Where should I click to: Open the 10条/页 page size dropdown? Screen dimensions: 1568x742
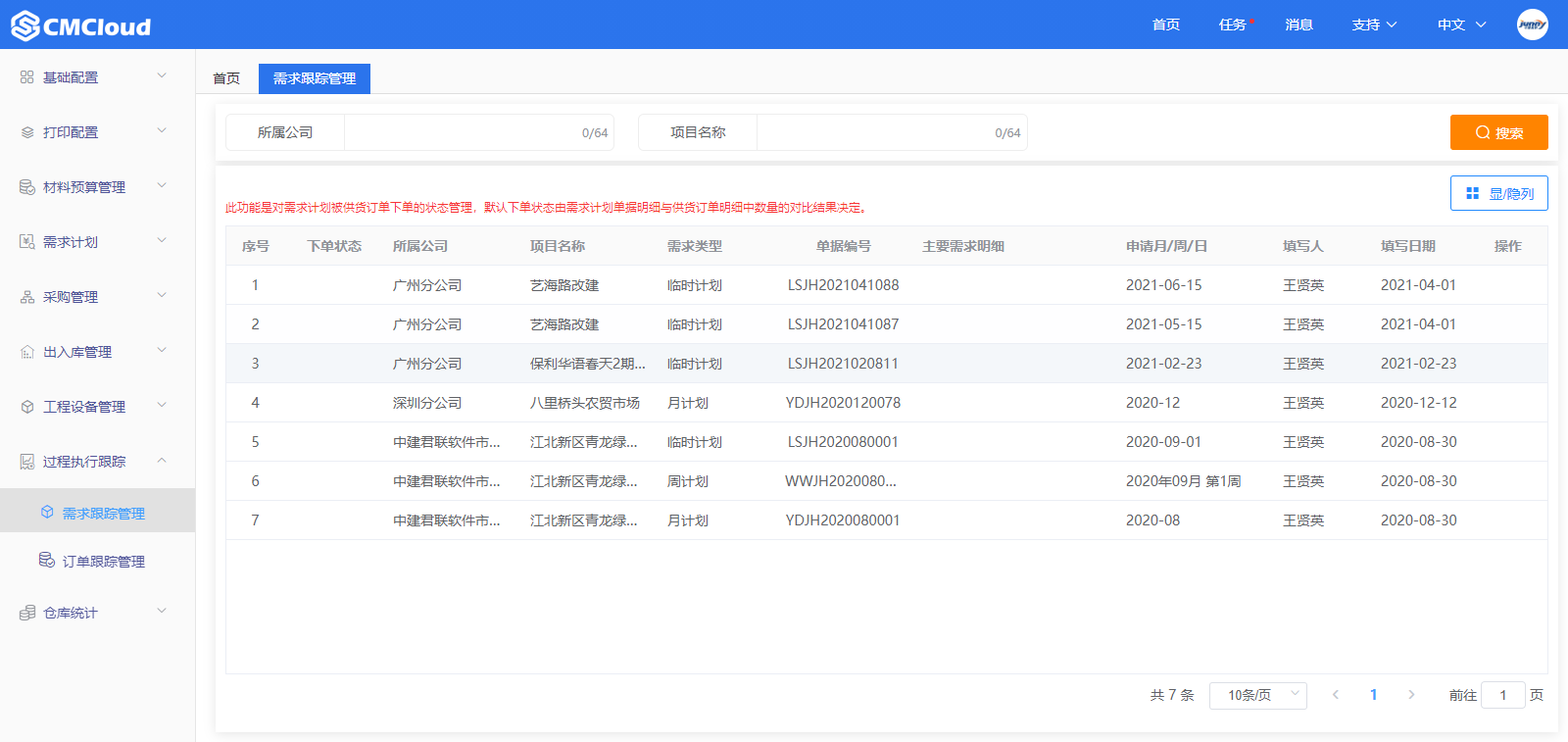coord(1258,695)
